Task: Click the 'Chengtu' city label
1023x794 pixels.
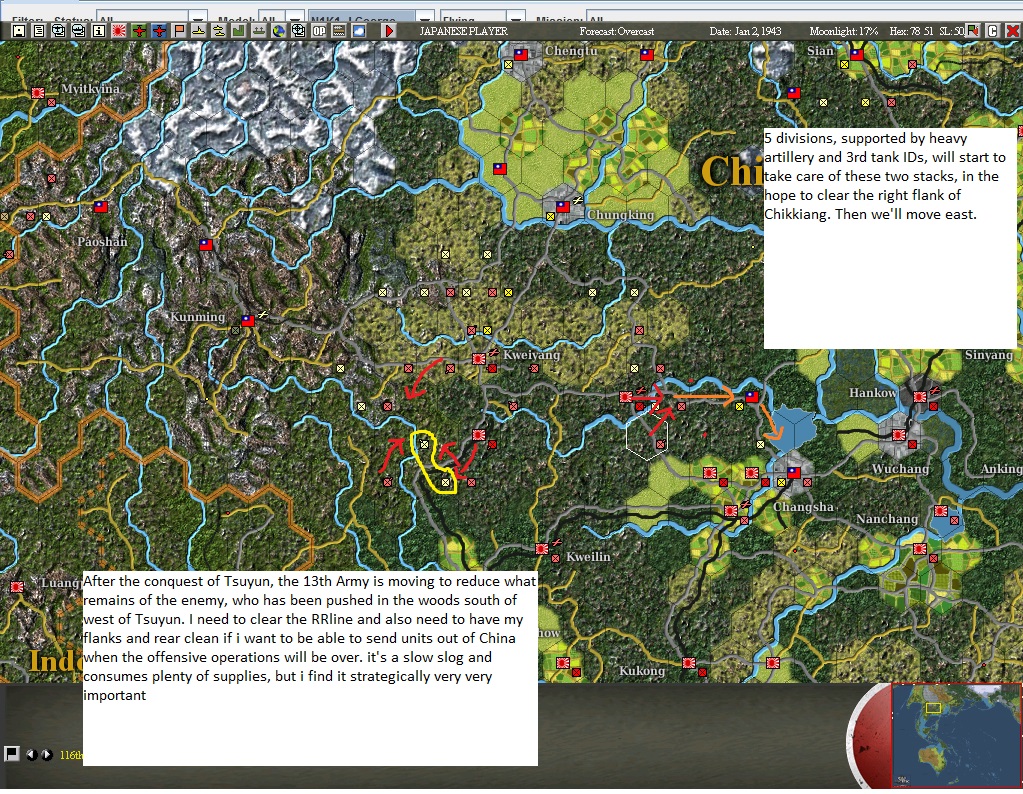Action: (x=571, y=51)
